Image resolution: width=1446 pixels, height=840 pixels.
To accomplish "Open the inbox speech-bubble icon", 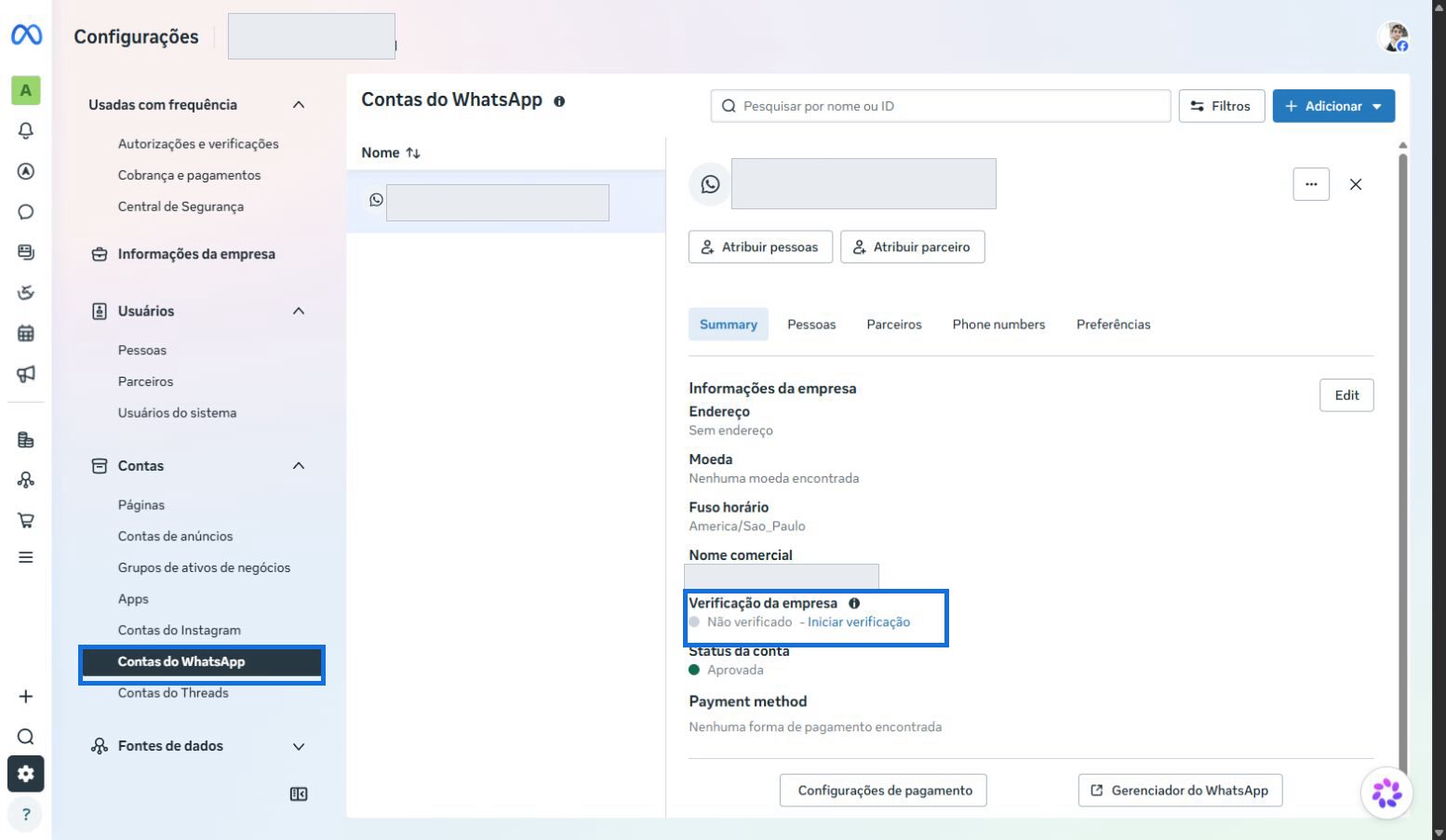I will coord(26,212).
